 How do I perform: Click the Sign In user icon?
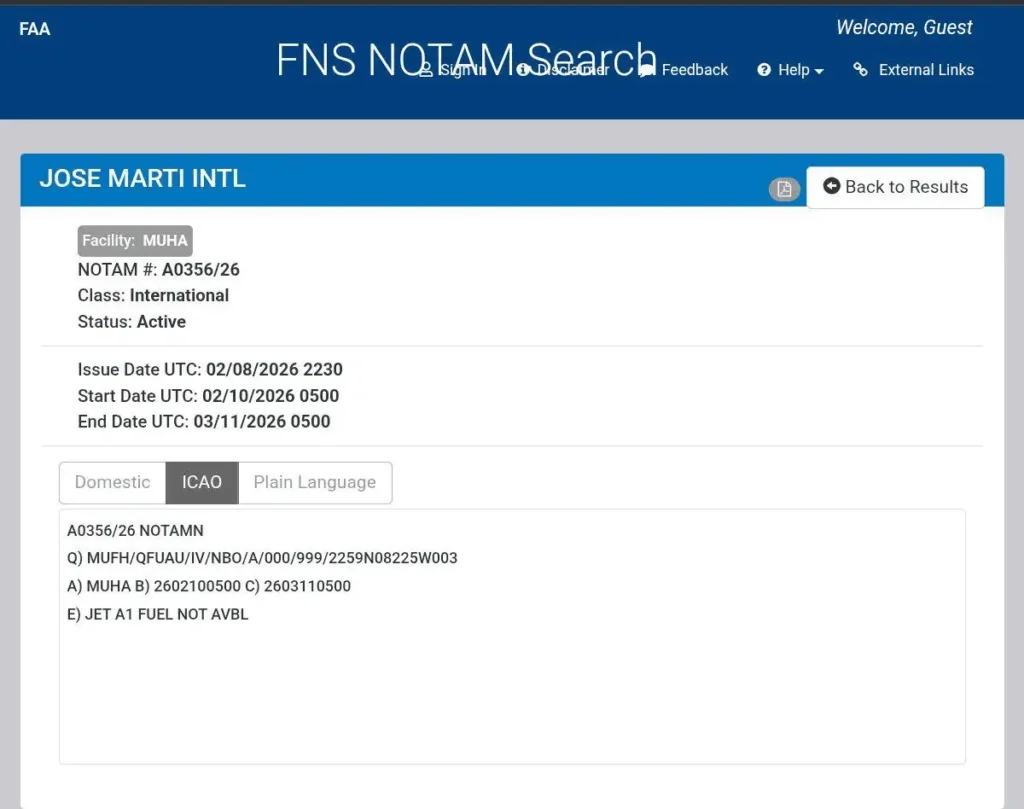tap(426, 70)
